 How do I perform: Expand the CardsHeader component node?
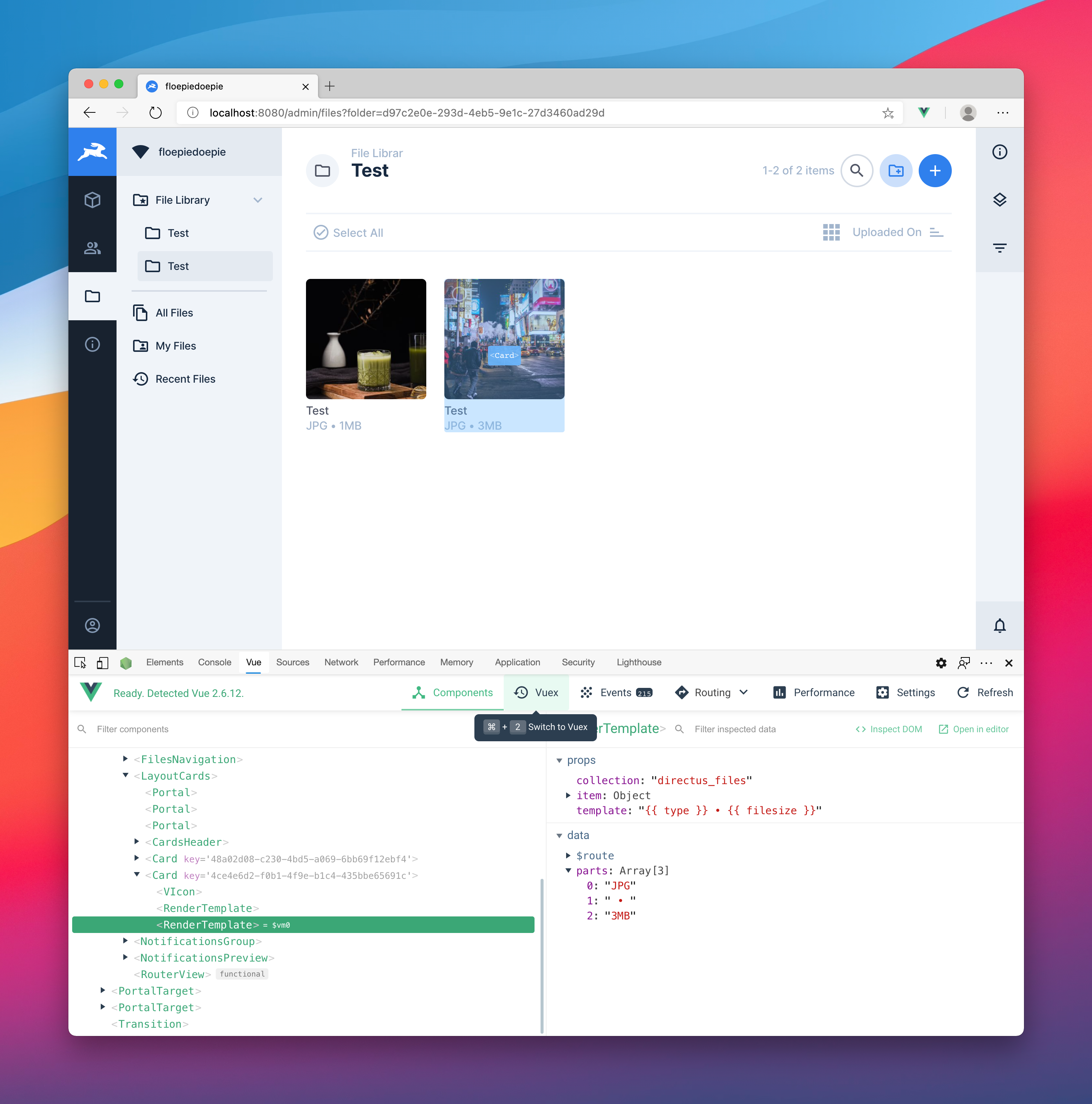(136, 841)
